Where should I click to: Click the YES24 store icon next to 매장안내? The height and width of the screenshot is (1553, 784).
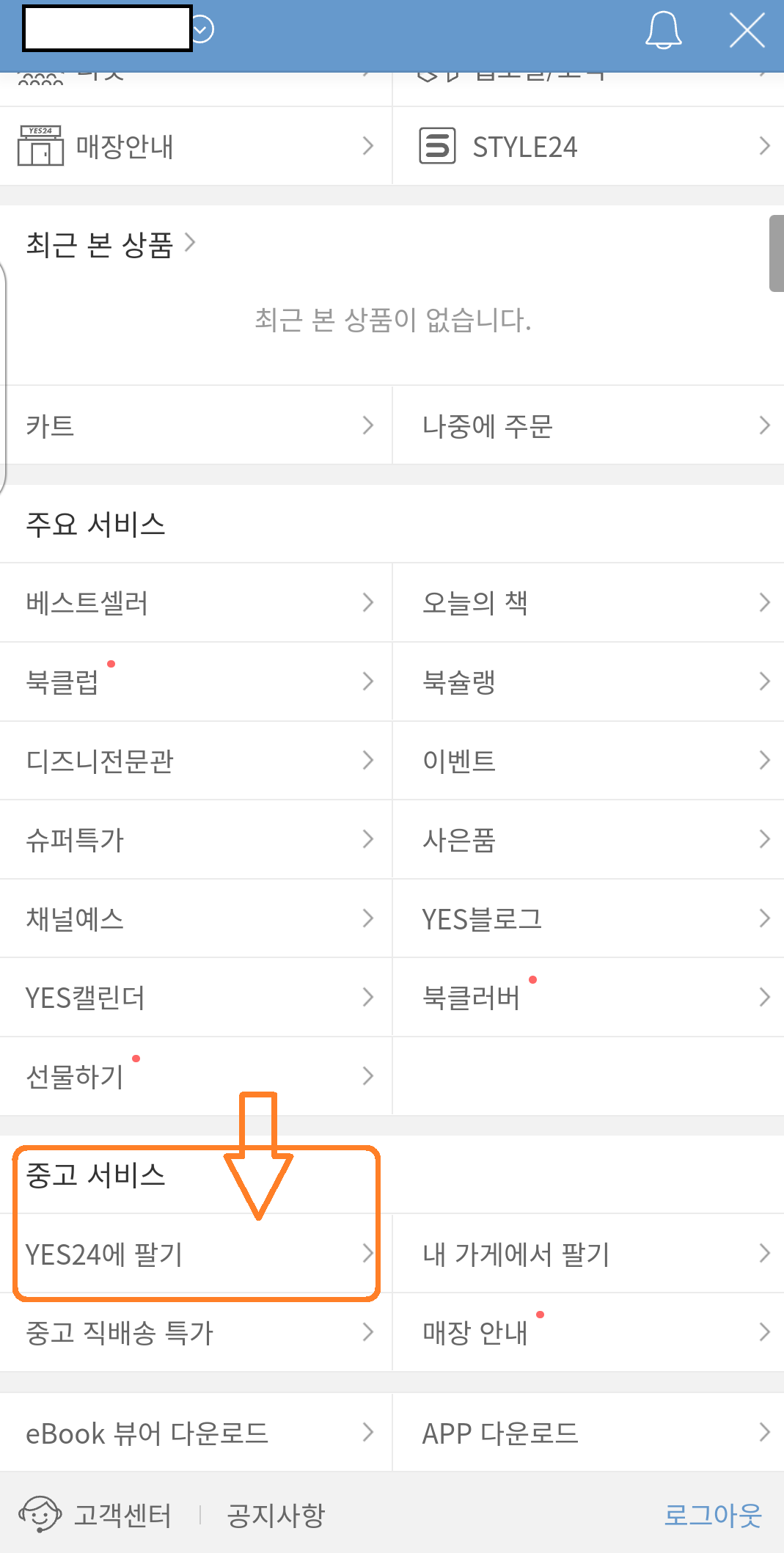tap(43, 145)
